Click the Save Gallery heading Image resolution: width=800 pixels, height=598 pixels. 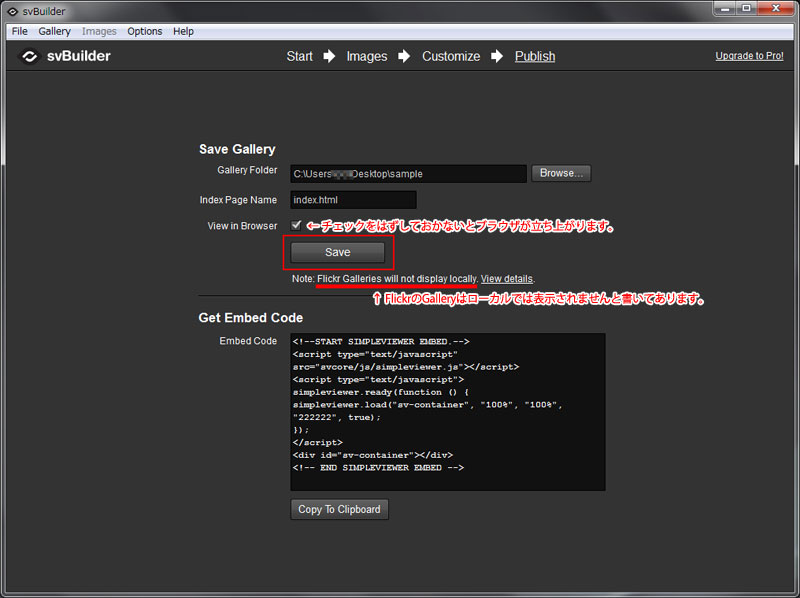237,149
